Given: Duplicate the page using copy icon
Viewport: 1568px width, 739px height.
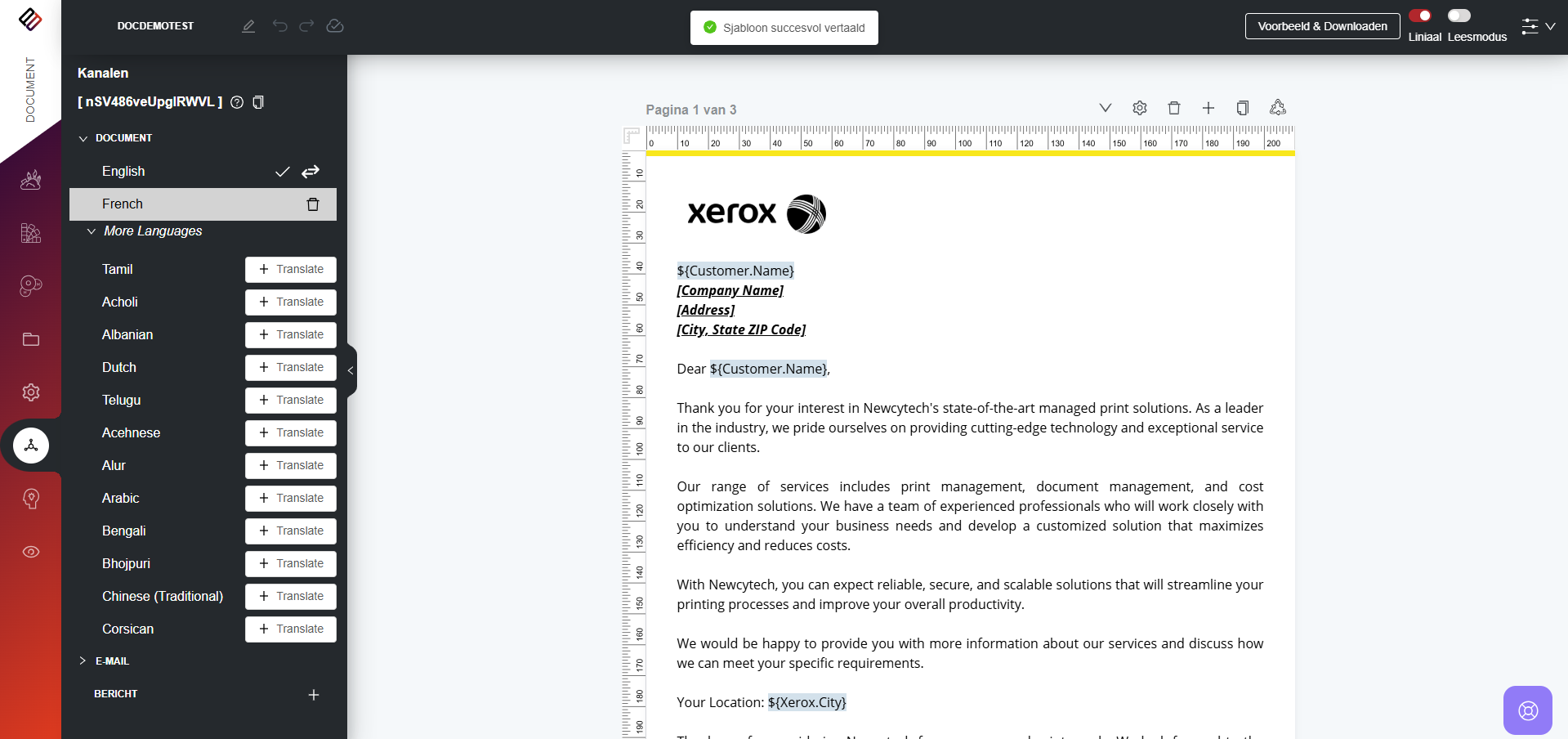Looking at the screenshot, I should click(x=1243, y=108).
